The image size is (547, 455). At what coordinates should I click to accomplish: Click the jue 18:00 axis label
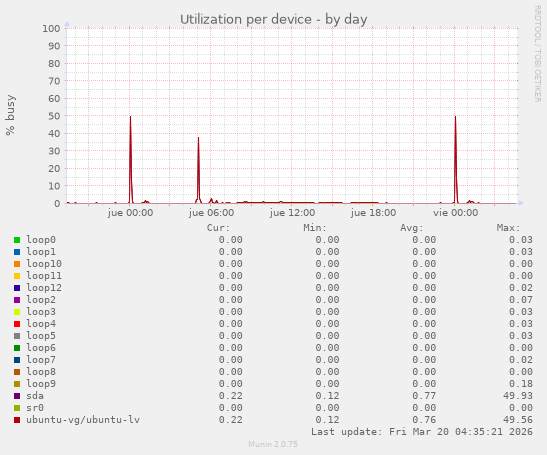373,213
